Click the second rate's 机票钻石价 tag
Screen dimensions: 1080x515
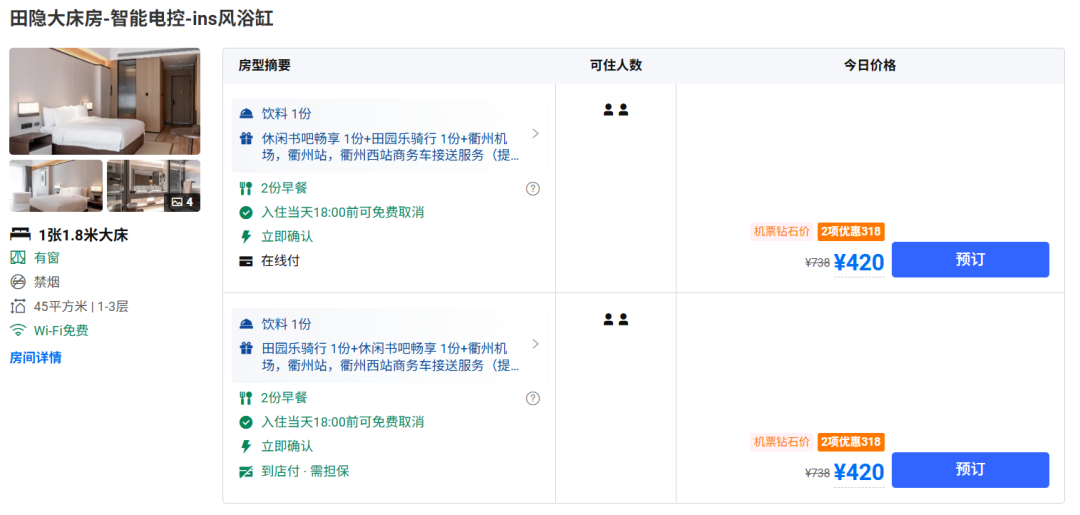coord(782,442)
